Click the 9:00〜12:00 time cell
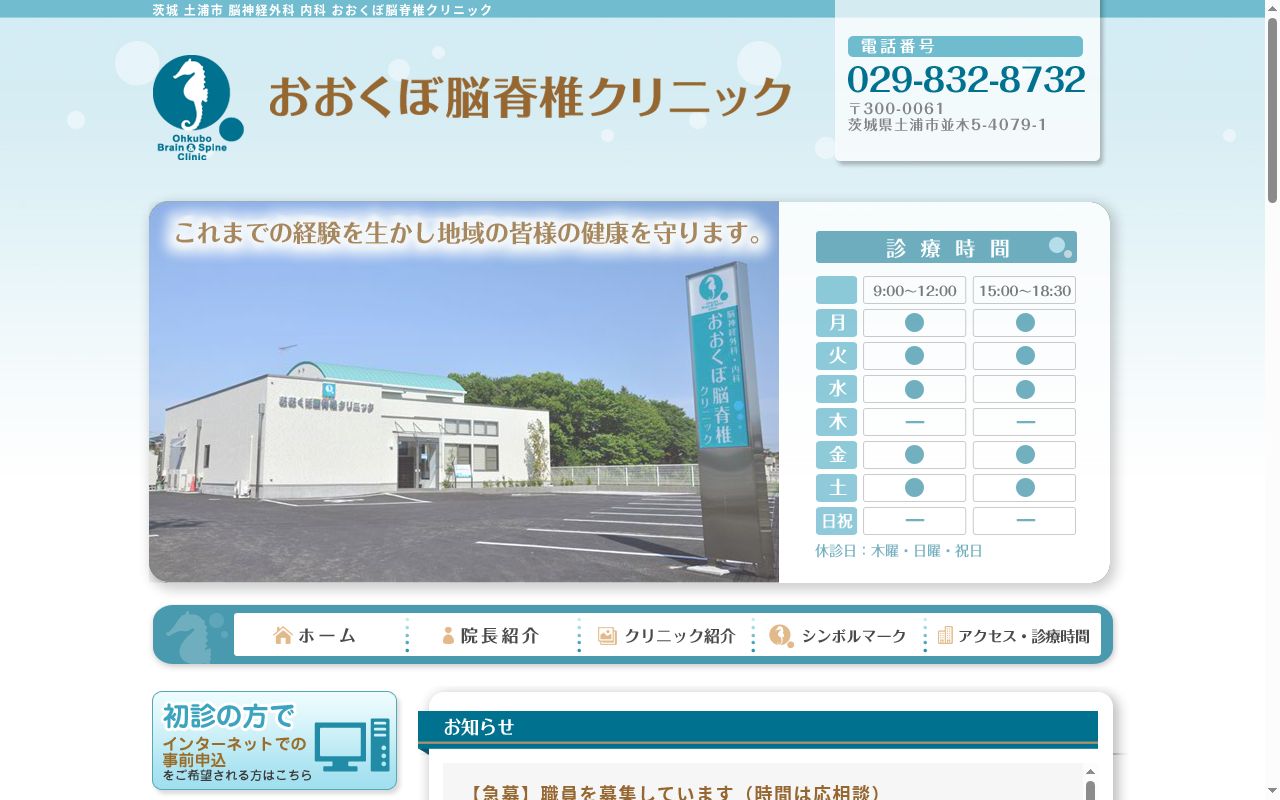 [914, 290]
